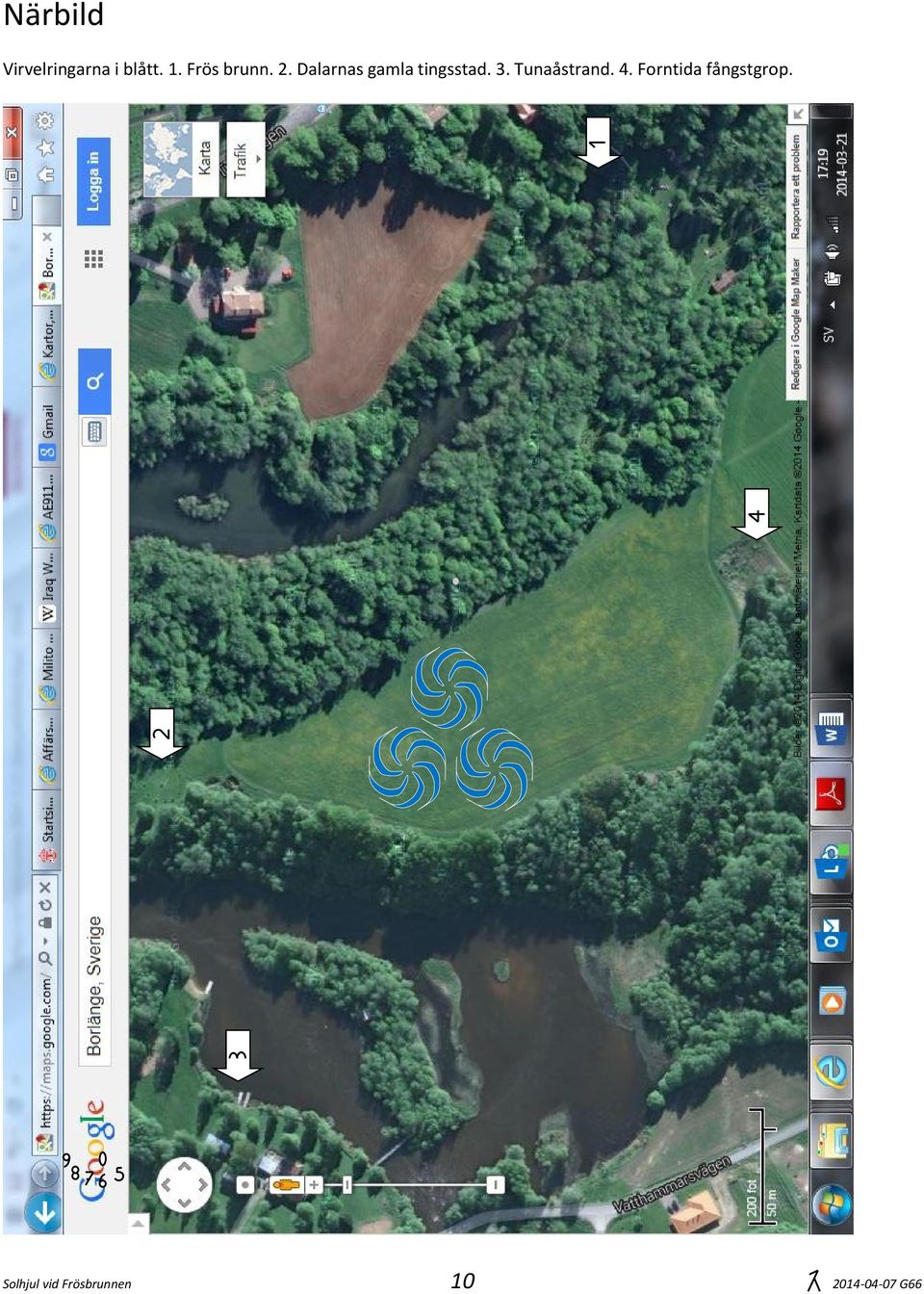924x1294 pixels.
Task: Open the Trafik layer dropdown
Action: click(245, 160)
